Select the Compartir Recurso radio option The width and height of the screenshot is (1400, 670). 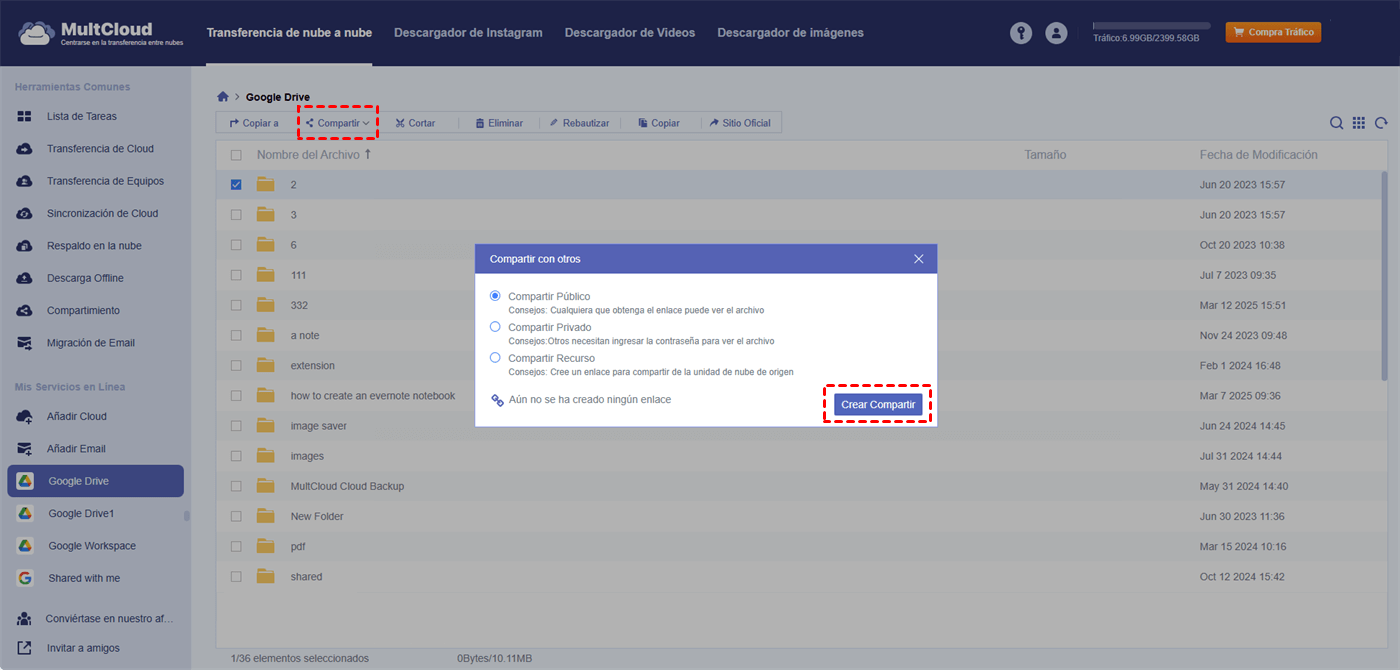(x=495, y=357)
